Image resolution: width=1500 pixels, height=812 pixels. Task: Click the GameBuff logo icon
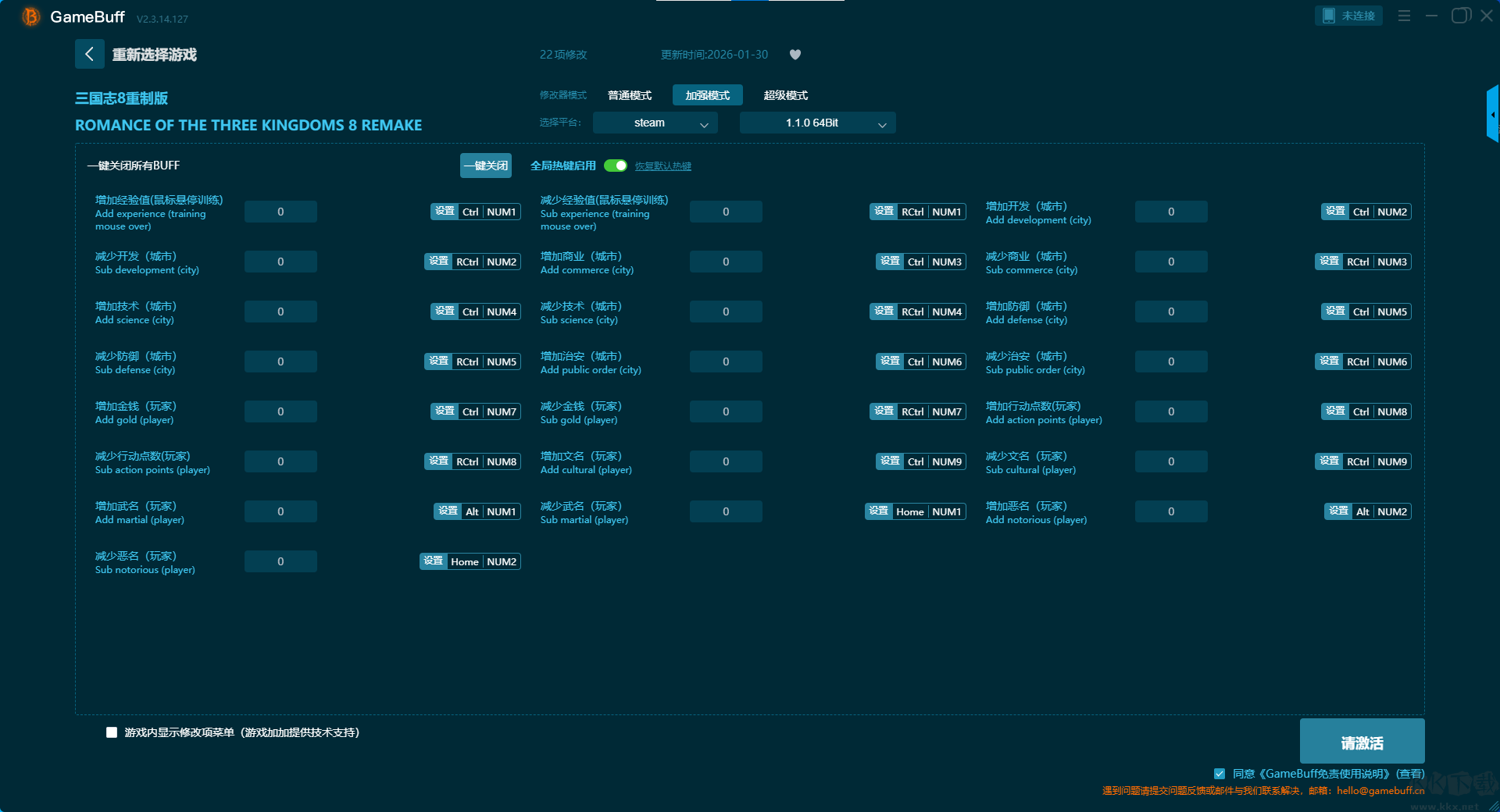[31, 16]
